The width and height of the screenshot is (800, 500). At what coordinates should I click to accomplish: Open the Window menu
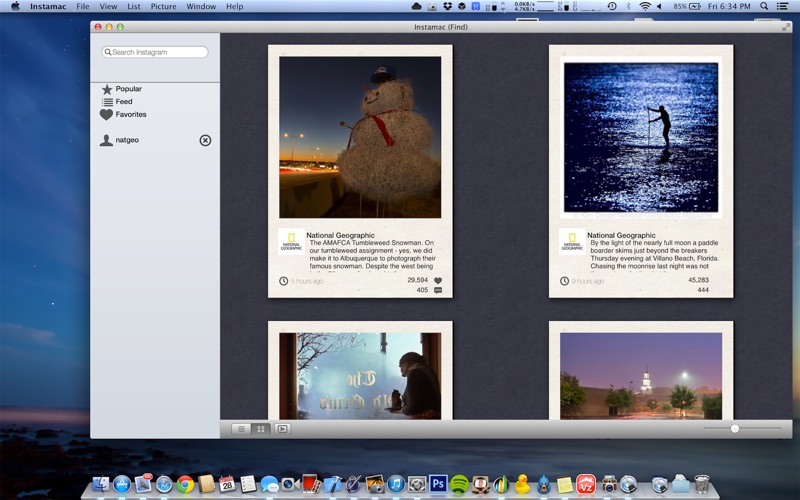[201, 6]
